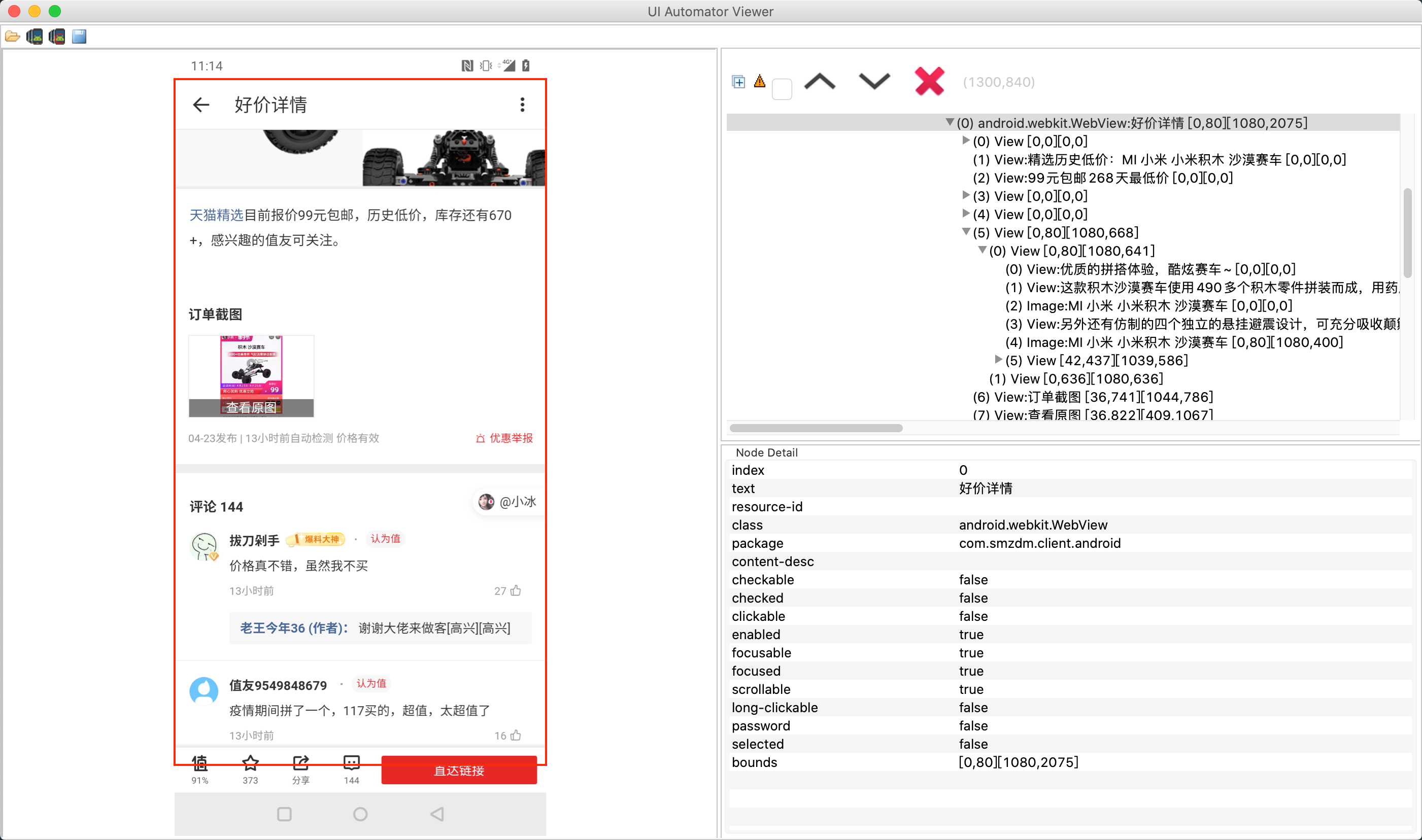Tap the 查看原图 label on order screenshot
Image resolution: width=1422 pixels, height=840 pixels.
point(251,407)
